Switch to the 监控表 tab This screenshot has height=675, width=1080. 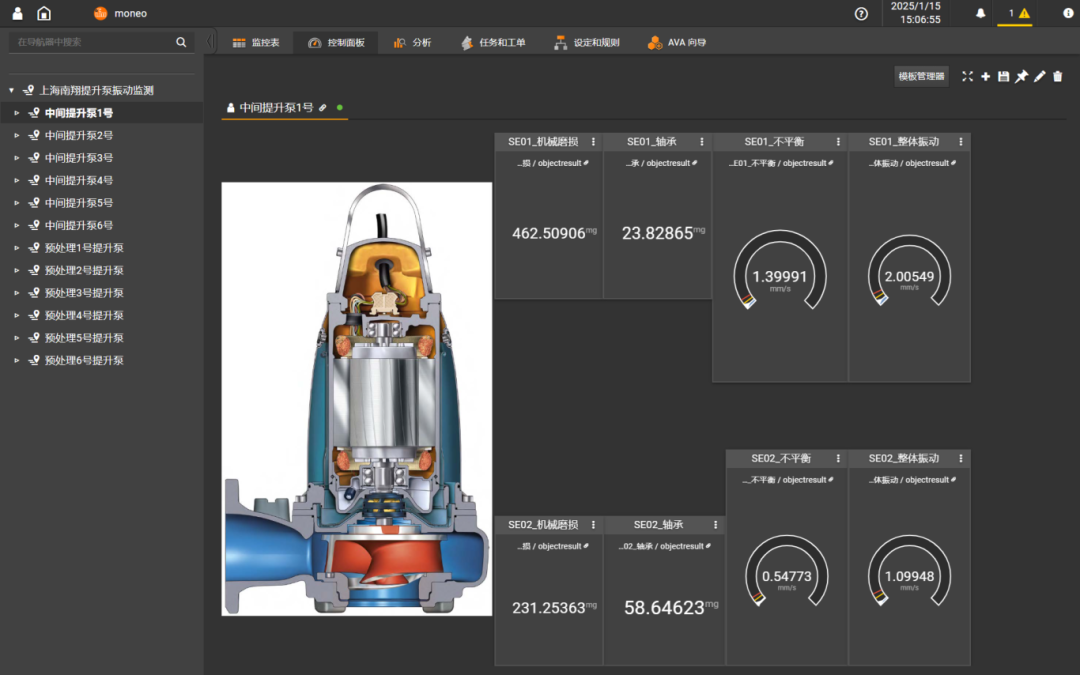[x=255, y=43]
